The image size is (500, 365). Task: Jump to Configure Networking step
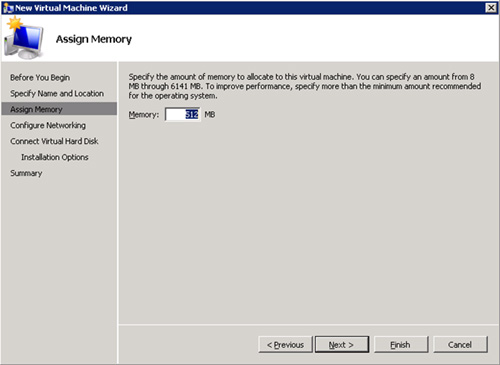click(48, 125)
